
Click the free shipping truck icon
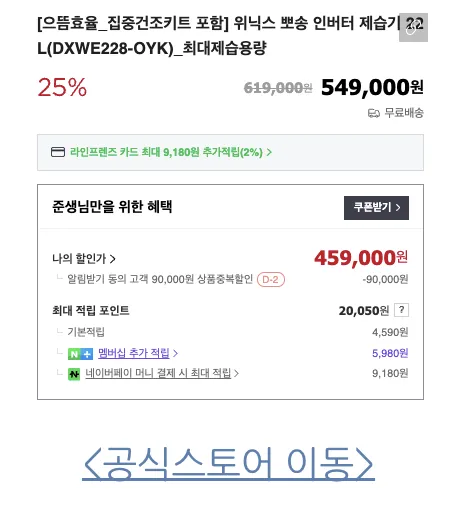[x=374, y=113]
